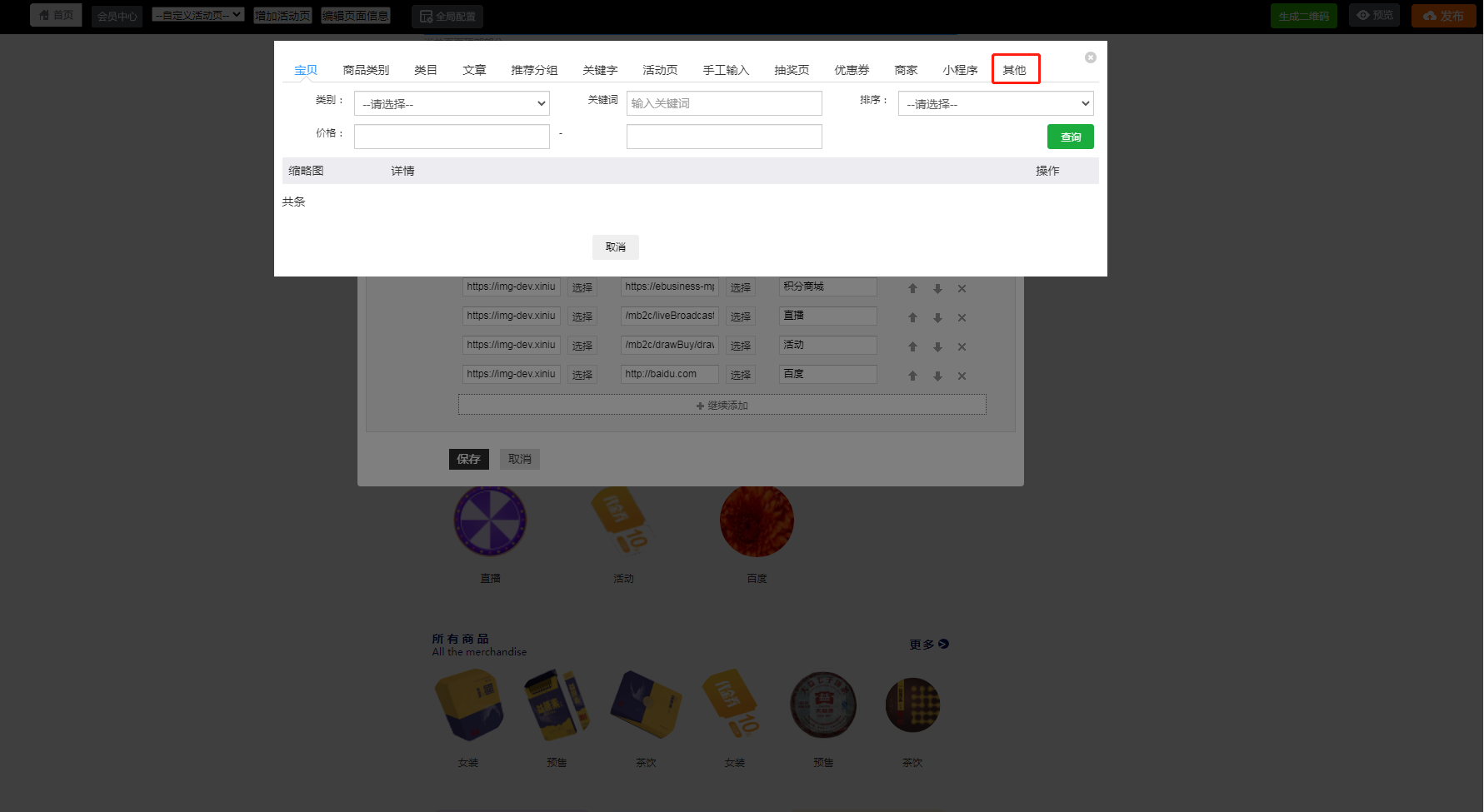The image size is (1484, 812).
Task: Edit the http://baidu.com link field
Action: (670, 374)
